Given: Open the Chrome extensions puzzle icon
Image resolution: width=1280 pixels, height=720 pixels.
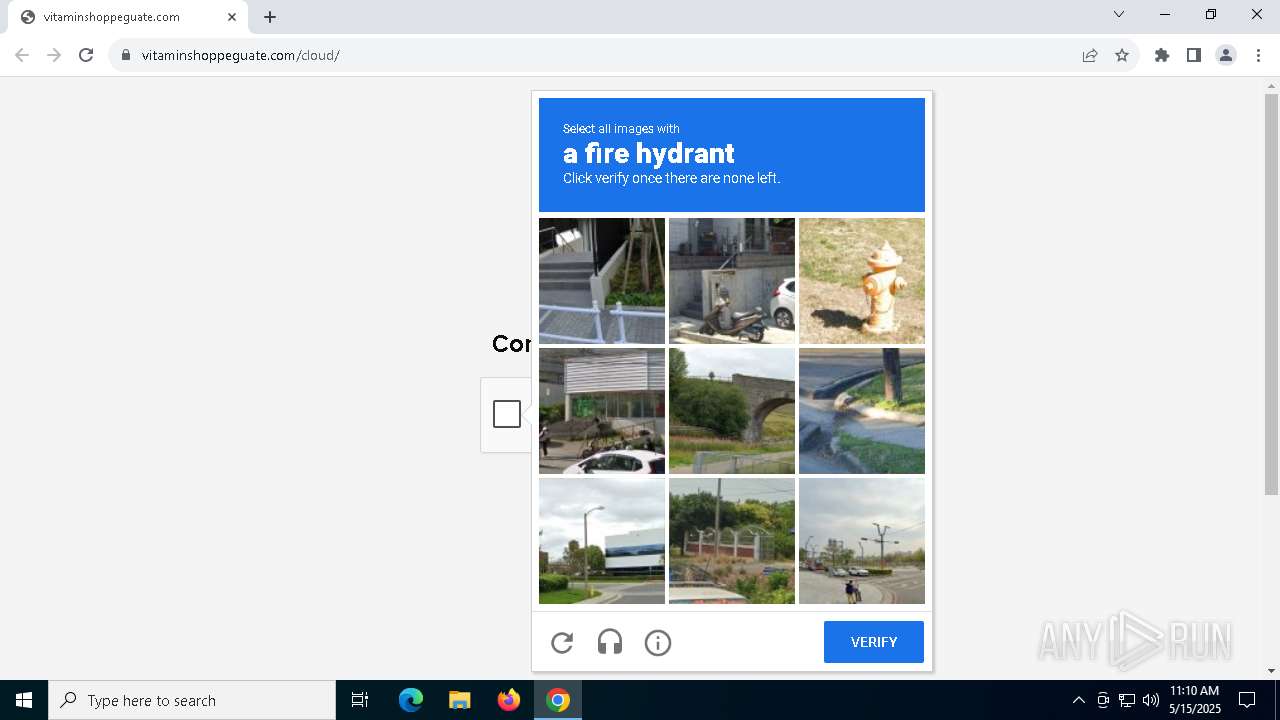Looking at the screenshot, I should (1162, 55).
